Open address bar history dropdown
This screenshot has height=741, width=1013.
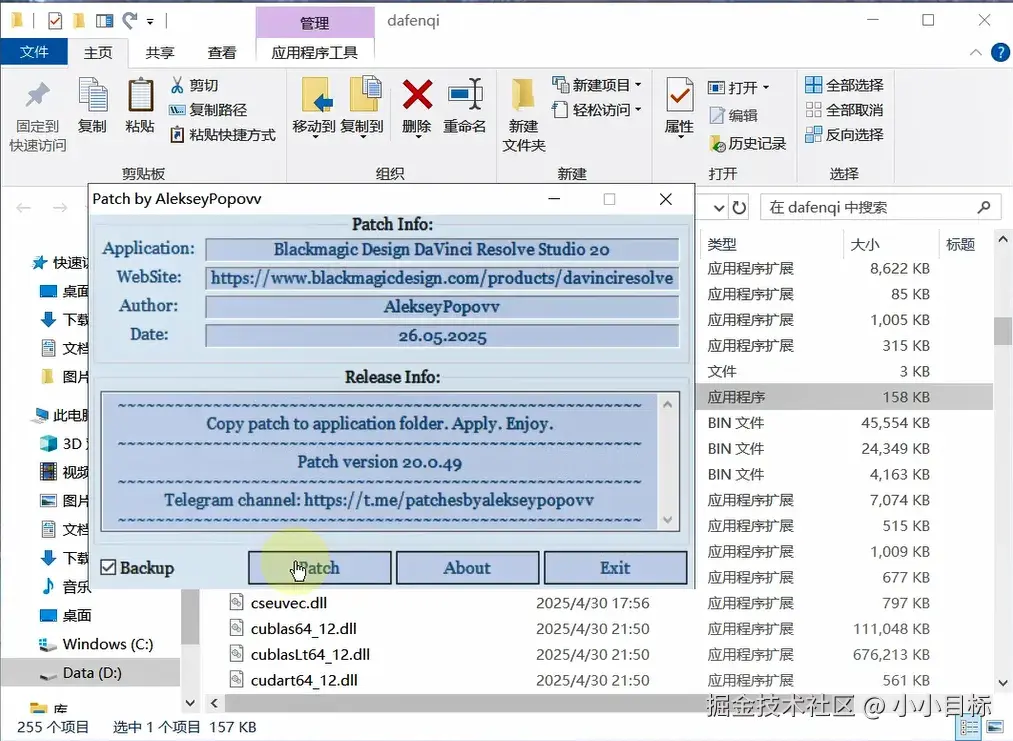point(719,207)
